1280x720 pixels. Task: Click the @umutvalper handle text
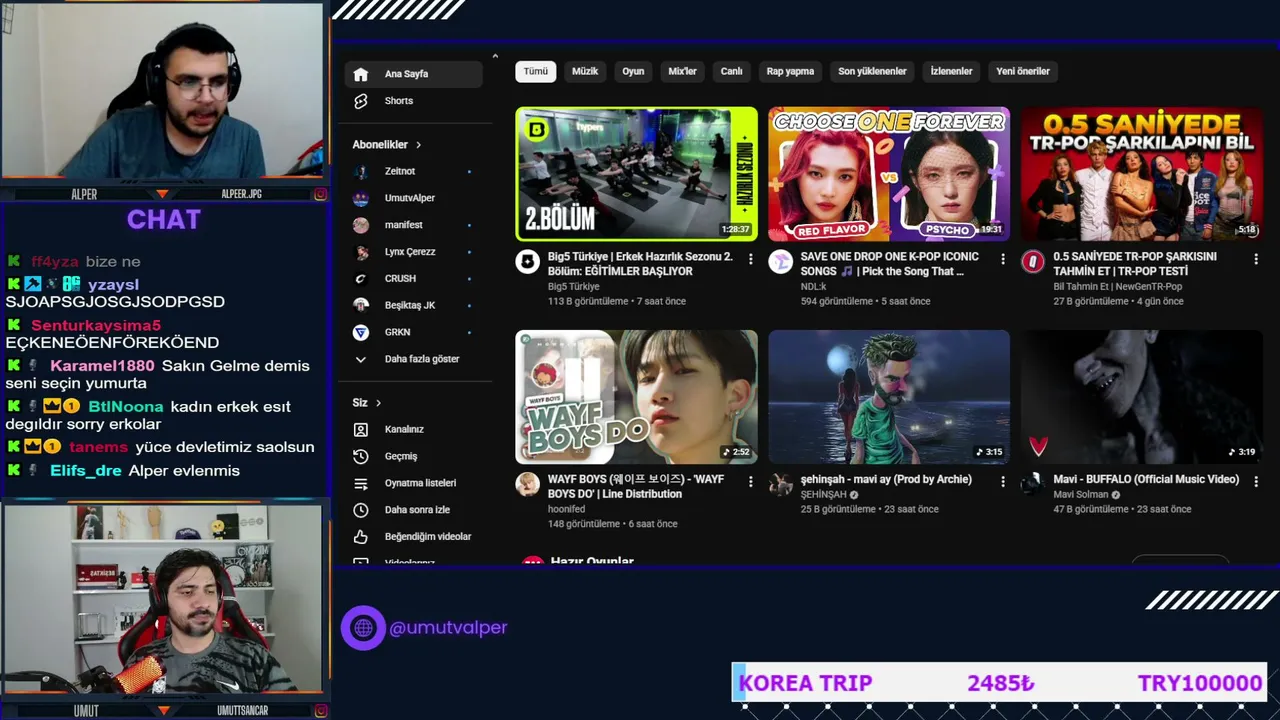[448, 628]
